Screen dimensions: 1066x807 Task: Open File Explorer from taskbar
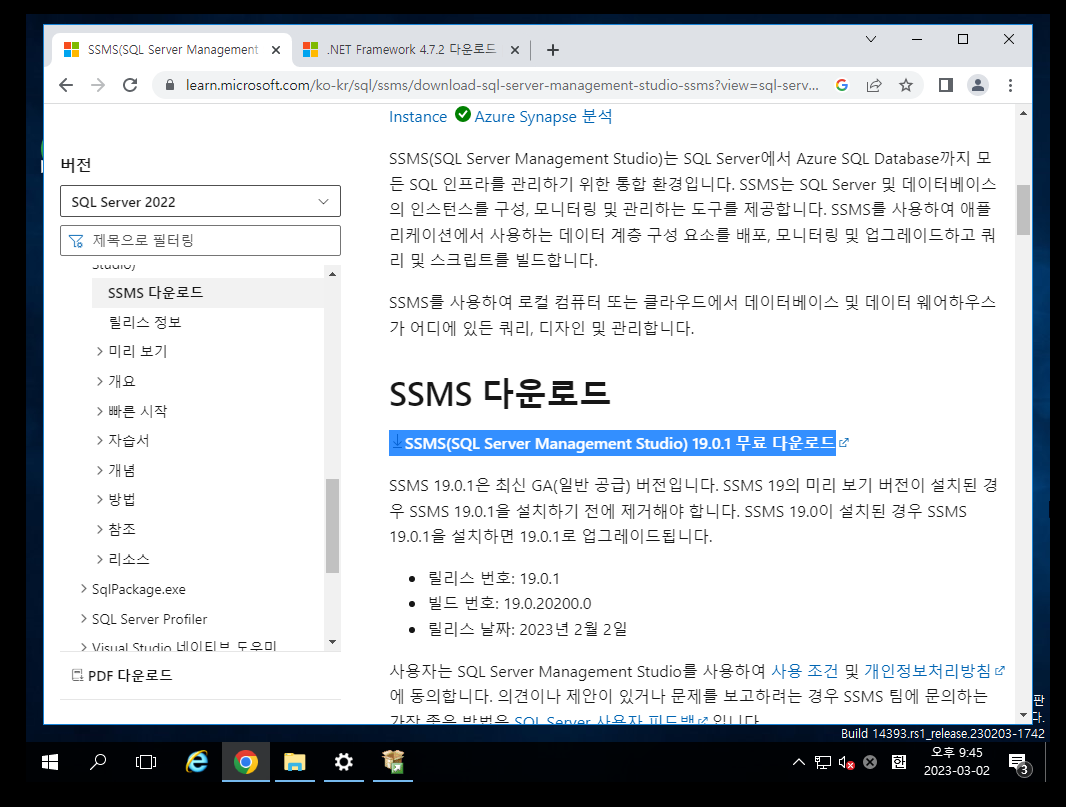(x=294, y=762)
